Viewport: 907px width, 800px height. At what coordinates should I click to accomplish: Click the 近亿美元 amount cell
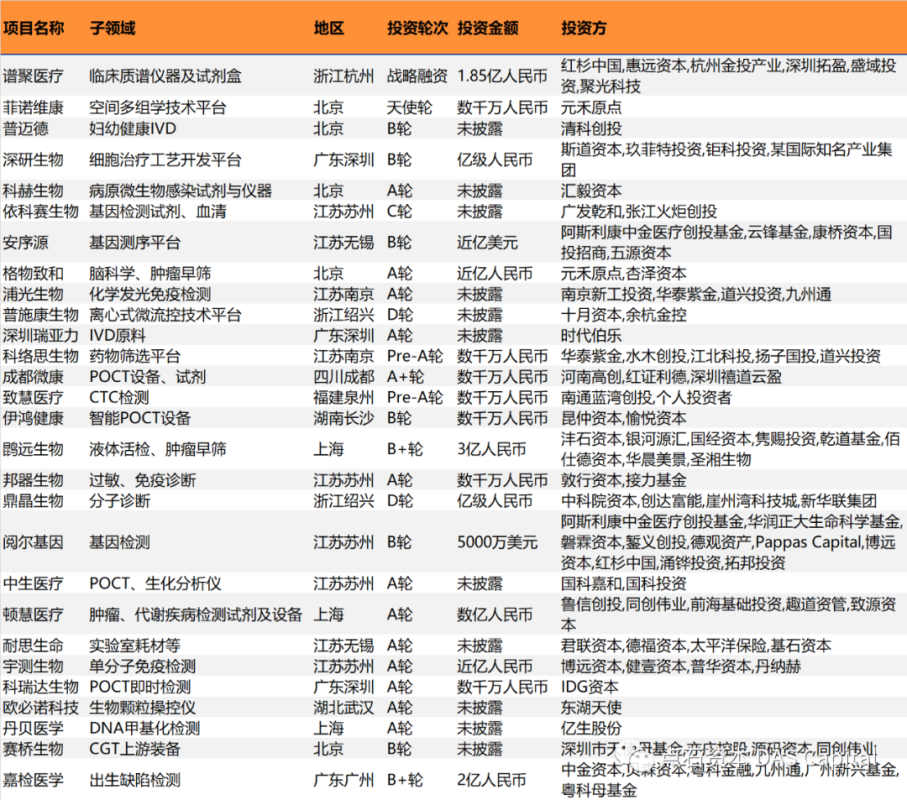(487, 243)
